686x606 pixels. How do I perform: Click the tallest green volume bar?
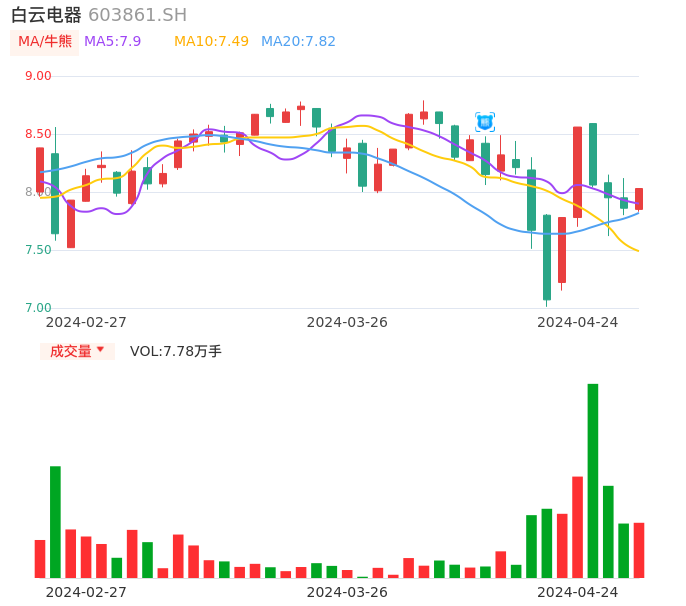coord(593,481)
